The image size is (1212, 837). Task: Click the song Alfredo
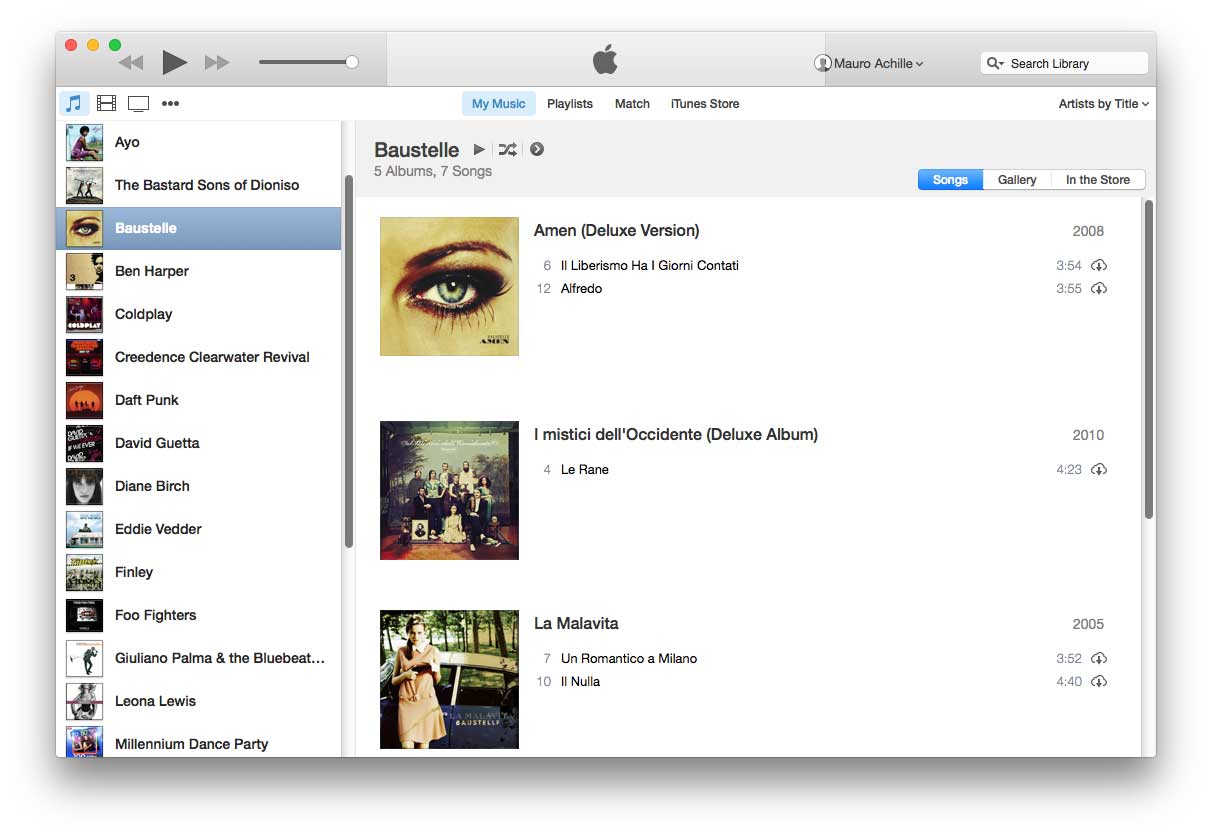click(x=582, y=289)
